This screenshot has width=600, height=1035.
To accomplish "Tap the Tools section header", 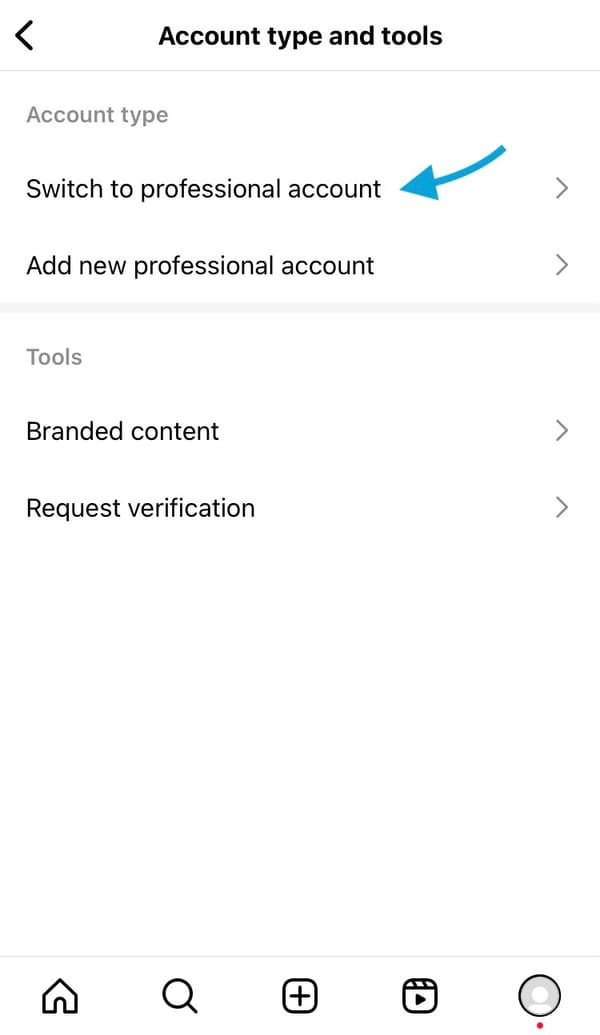I will click(53, 357).
